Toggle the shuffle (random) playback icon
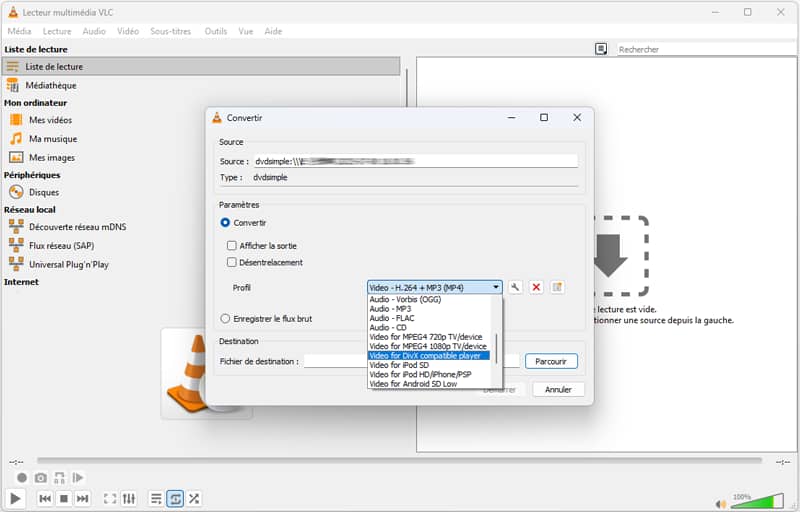 click(x=194, y=498)
